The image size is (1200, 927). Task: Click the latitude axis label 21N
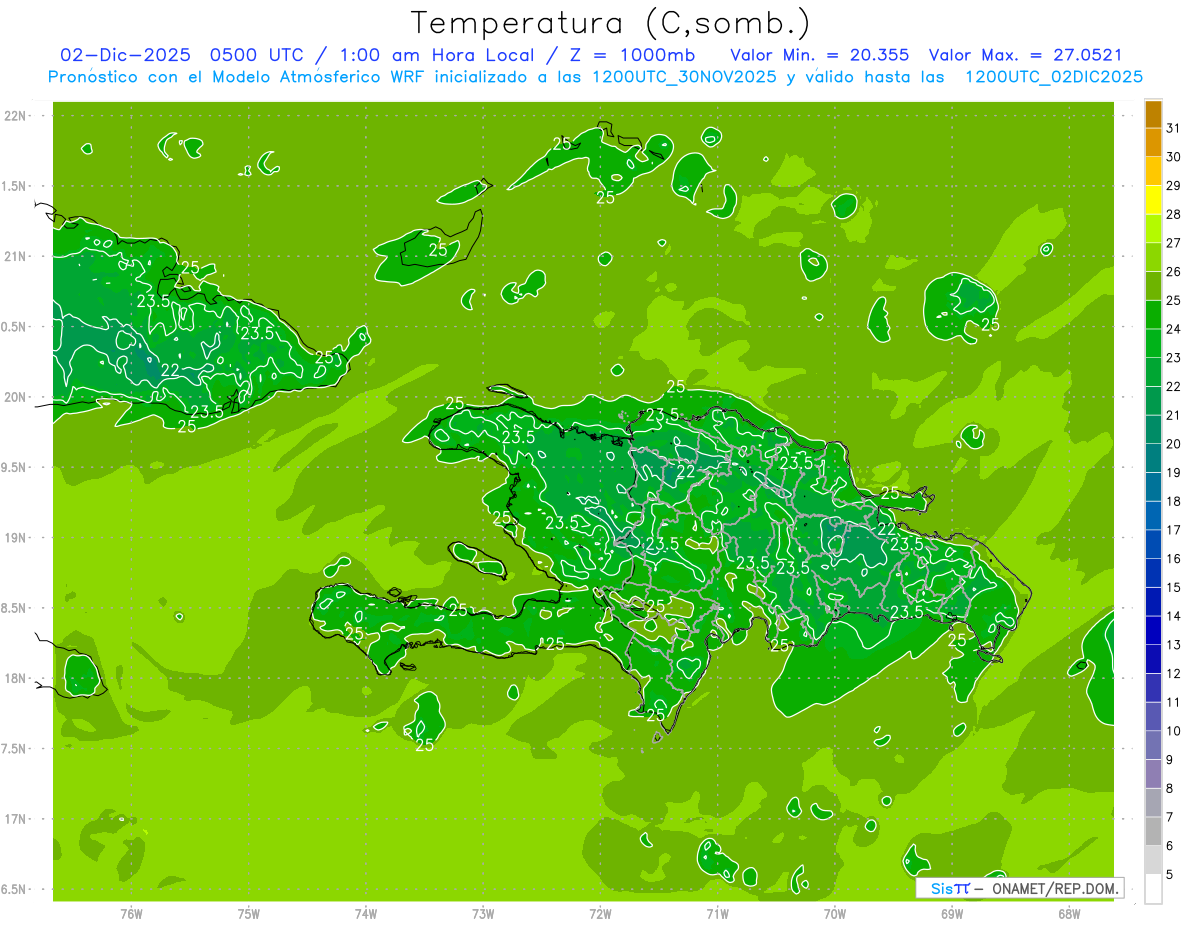[16, 256]
